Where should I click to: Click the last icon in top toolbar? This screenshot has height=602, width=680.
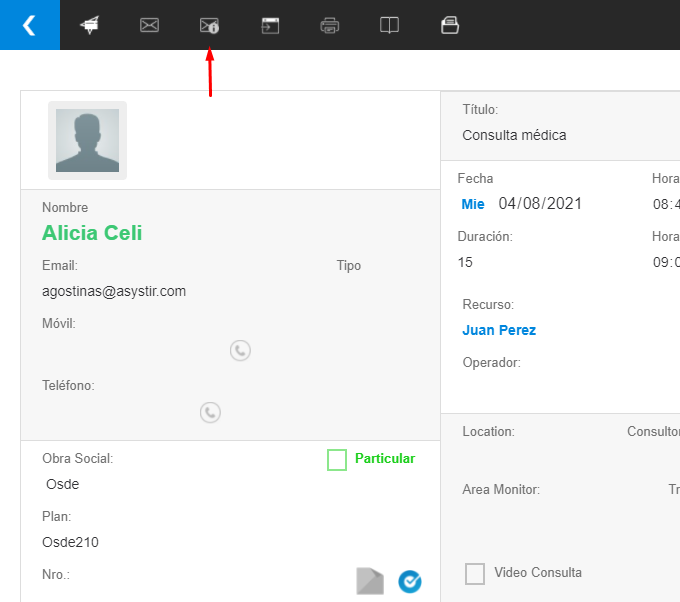450,26
